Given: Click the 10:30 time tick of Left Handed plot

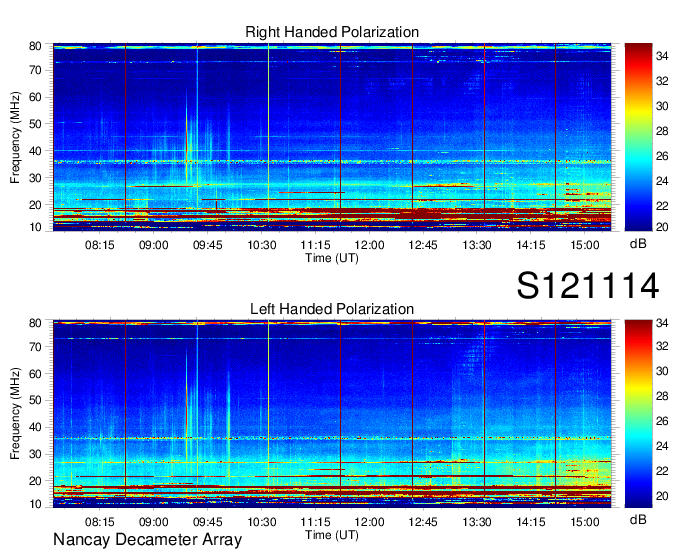Looking at the screenshot, I should [262, 522].
